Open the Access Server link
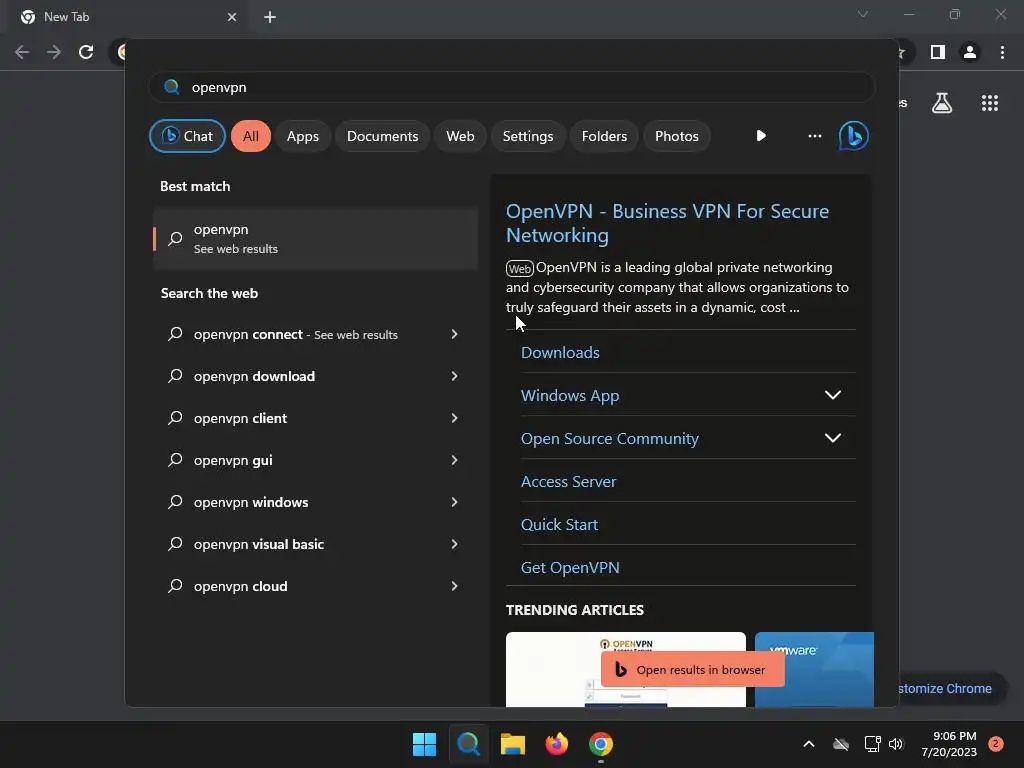The image size is (1024, 768). tap(569, 481)
